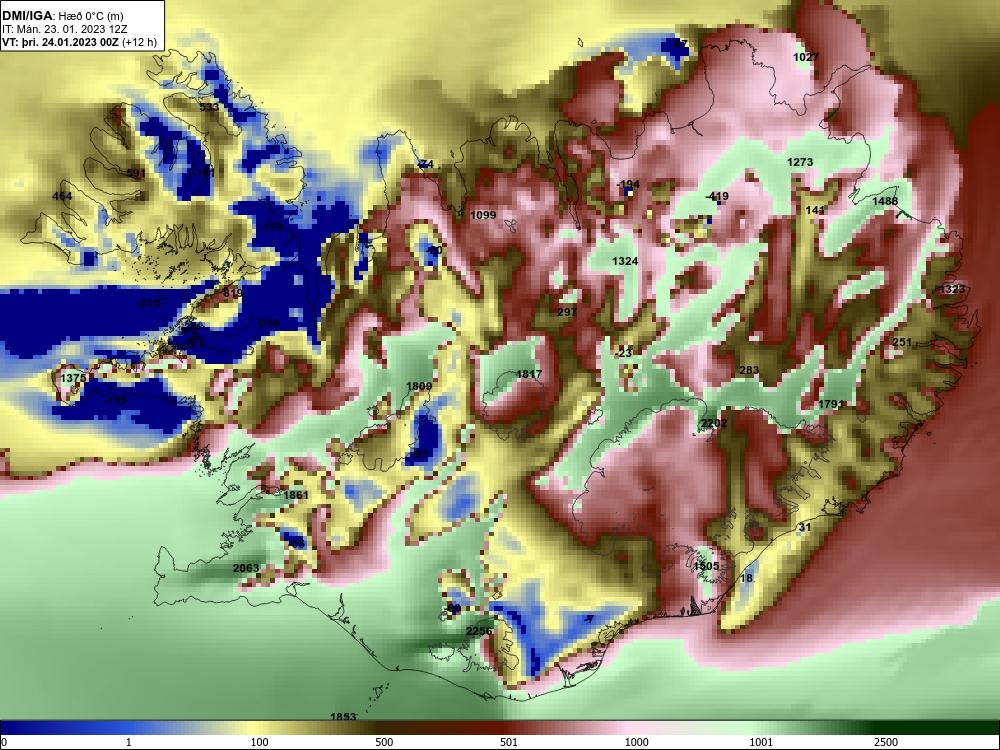Click the map value 533

(x=209, y=107)
